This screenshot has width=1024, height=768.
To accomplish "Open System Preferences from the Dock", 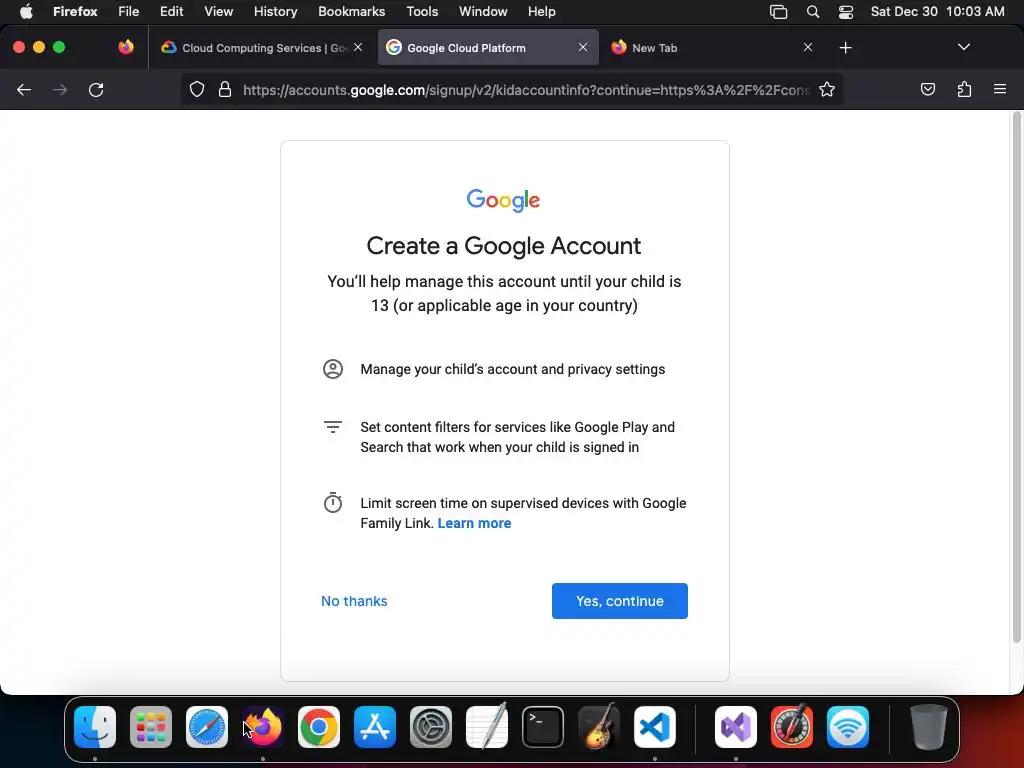I will [x=431, y=727].
